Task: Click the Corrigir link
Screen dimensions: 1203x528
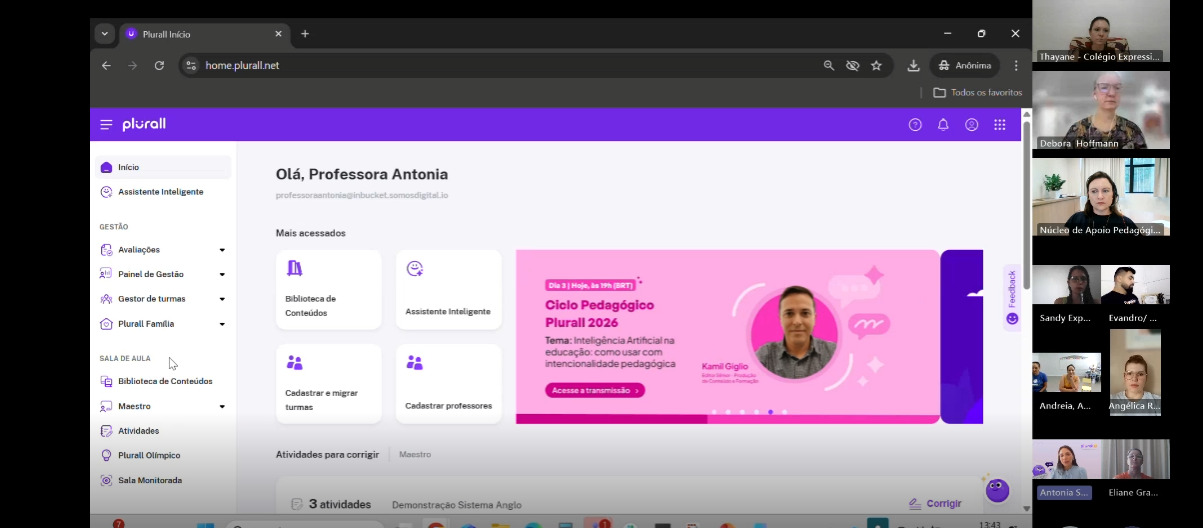Action: click(935, 504)
